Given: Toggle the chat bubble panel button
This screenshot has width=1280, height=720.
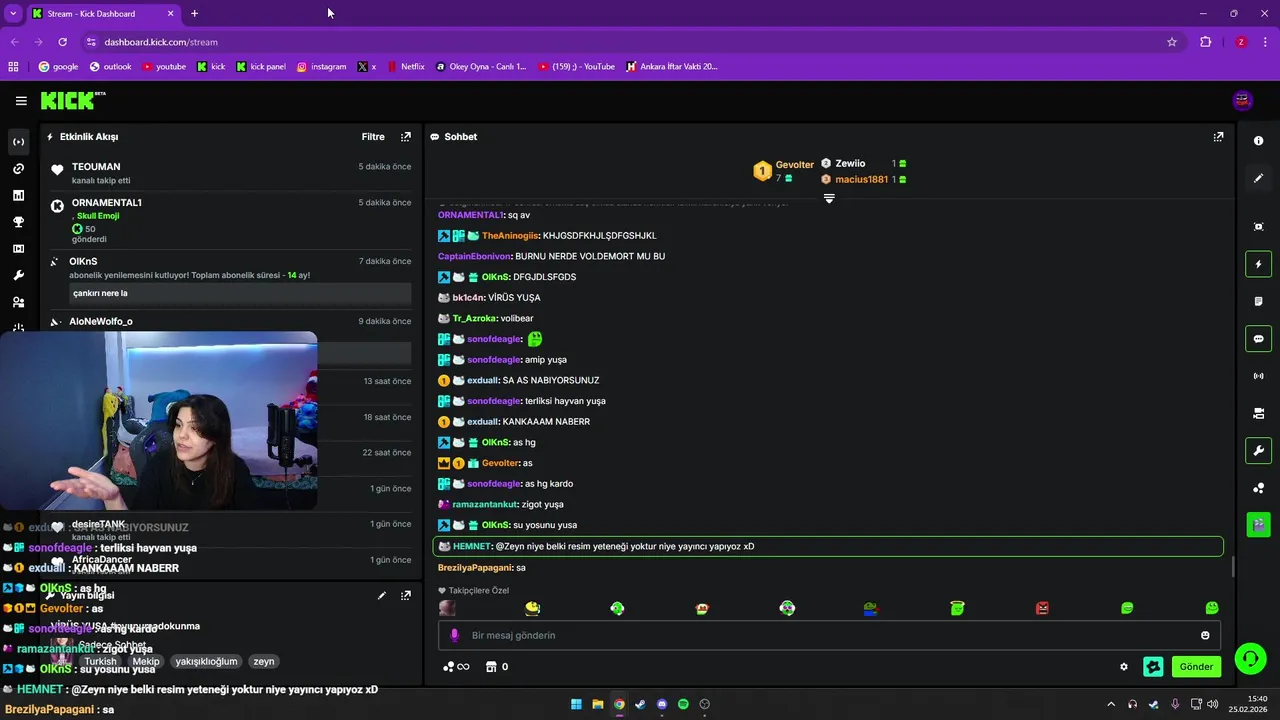Looking at the screenshot, I should tap(1258, 339).
